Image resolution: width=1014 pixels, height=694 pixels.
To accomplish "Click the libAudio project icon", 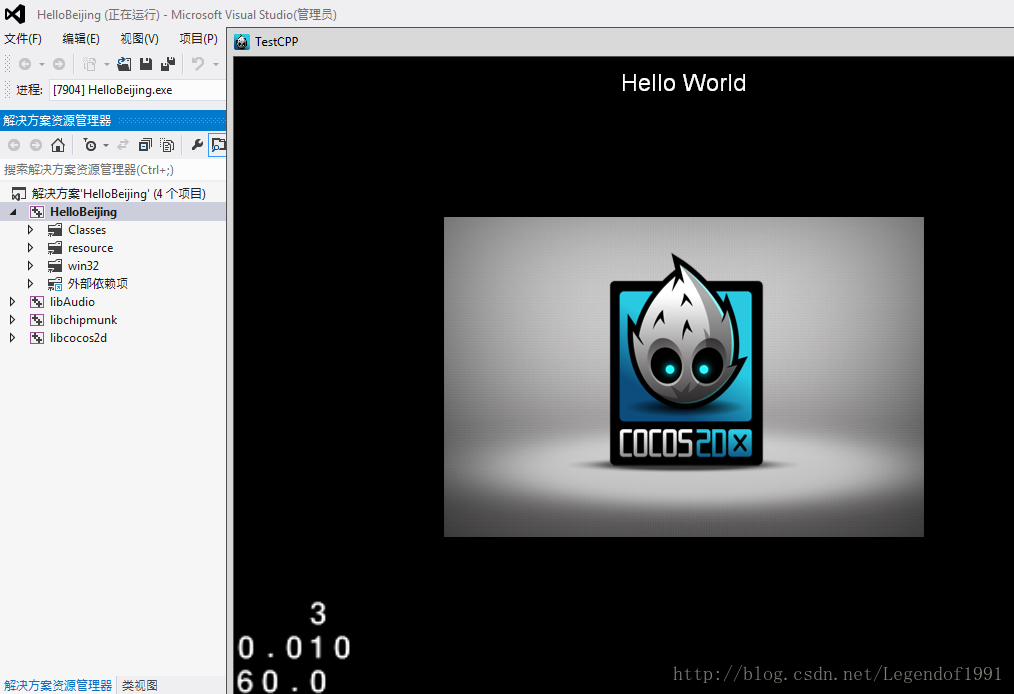I will point(37,302).
